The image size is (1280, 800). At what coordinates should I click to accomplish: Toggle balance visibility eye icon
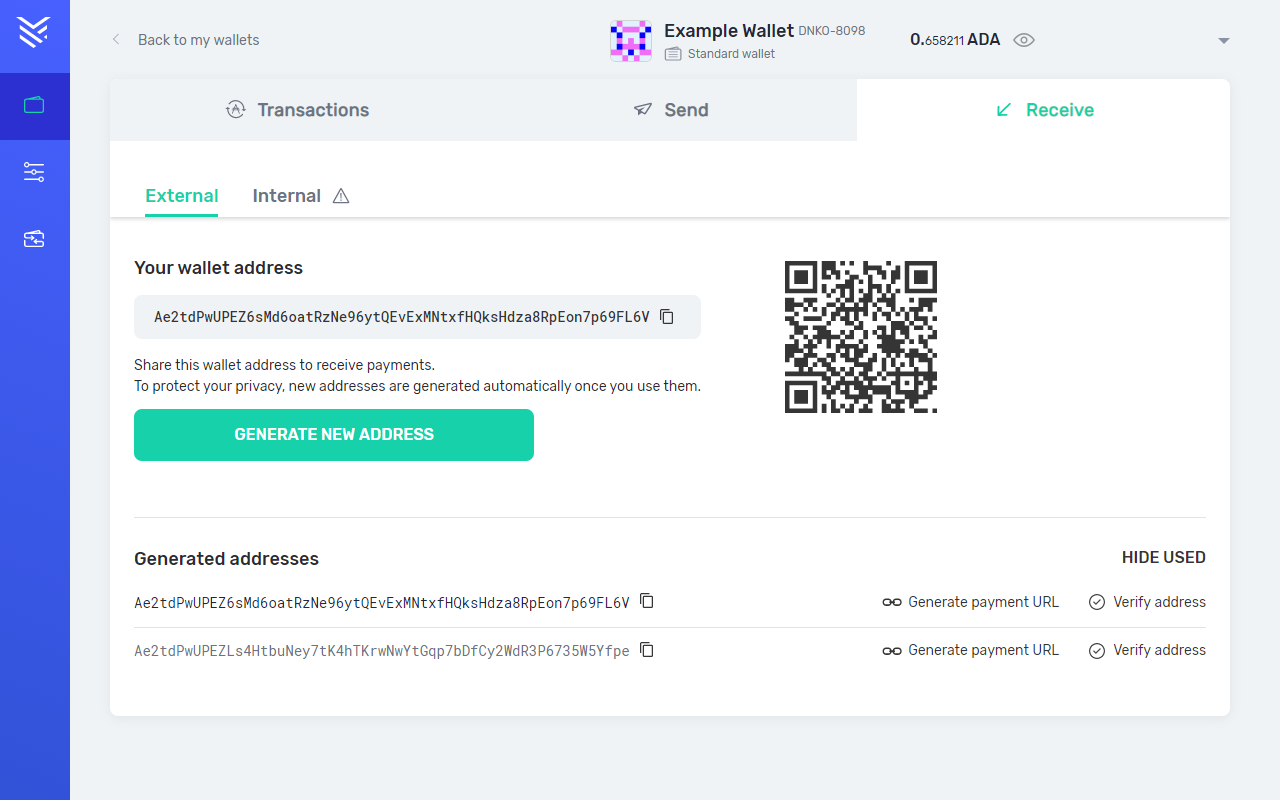[1024, 40]
